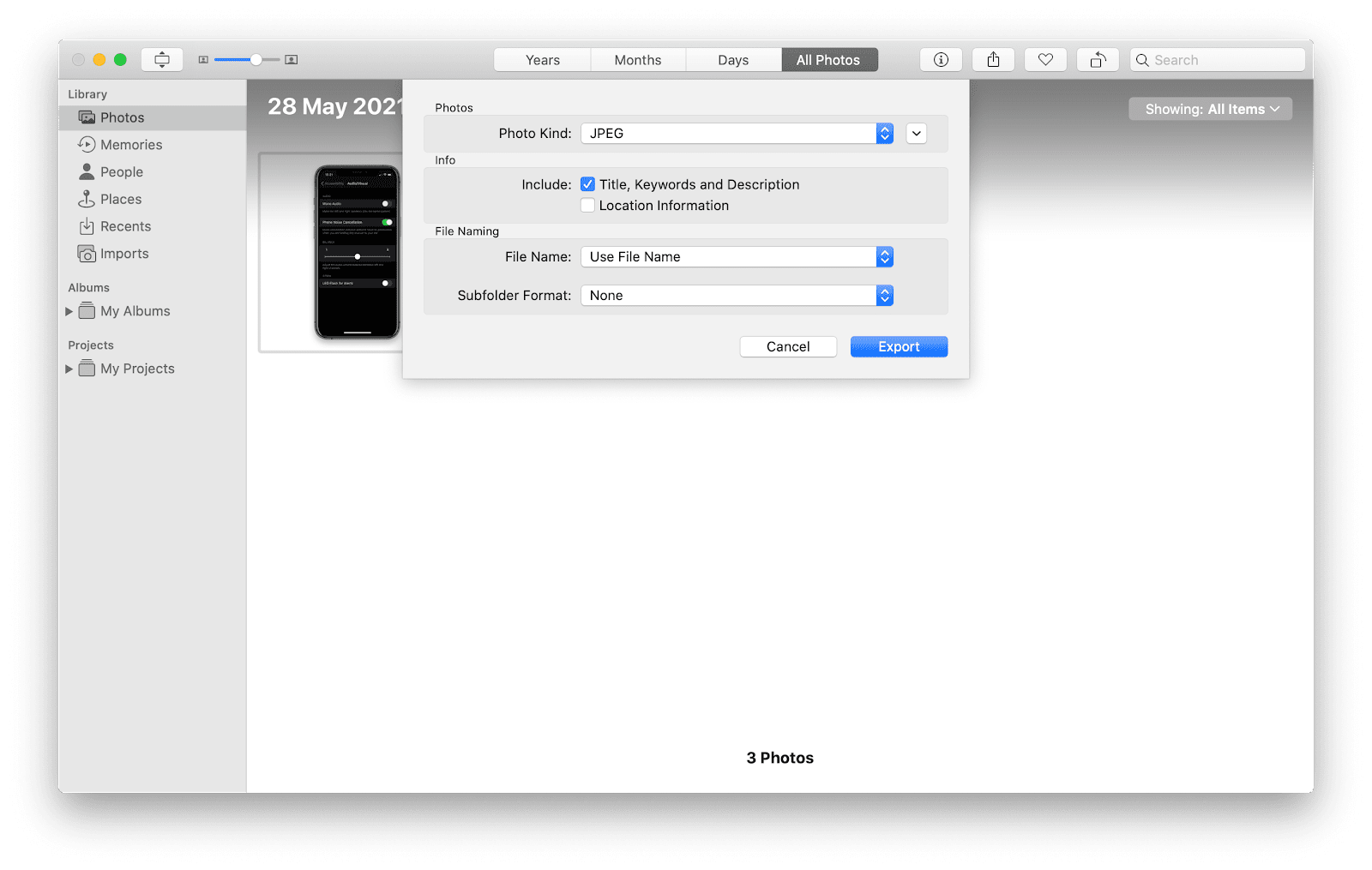1372x870 pixels.
Task: Open Places in the sidebar
Action: [x=120, y=200]
